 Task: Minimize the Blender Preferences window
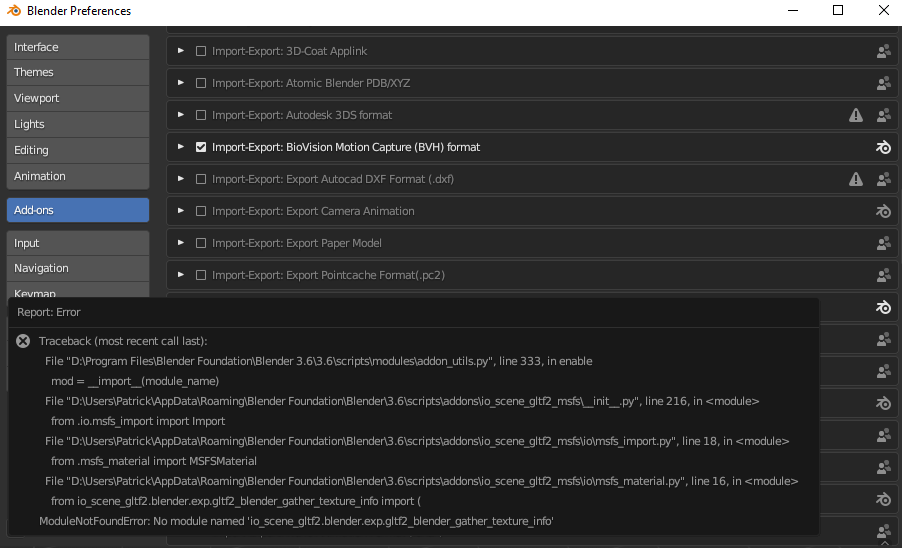coord(793,10)
